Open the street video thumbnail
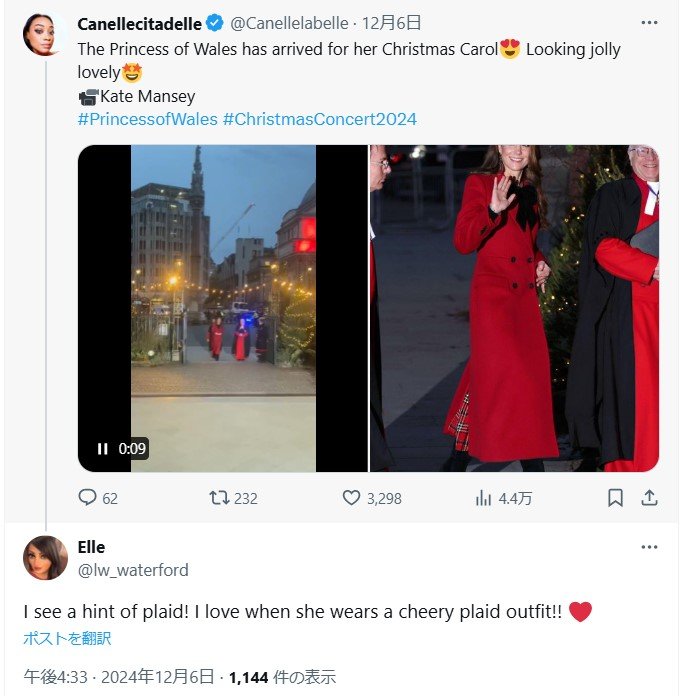Screen dimensions: 682x696 click(223, 308)
